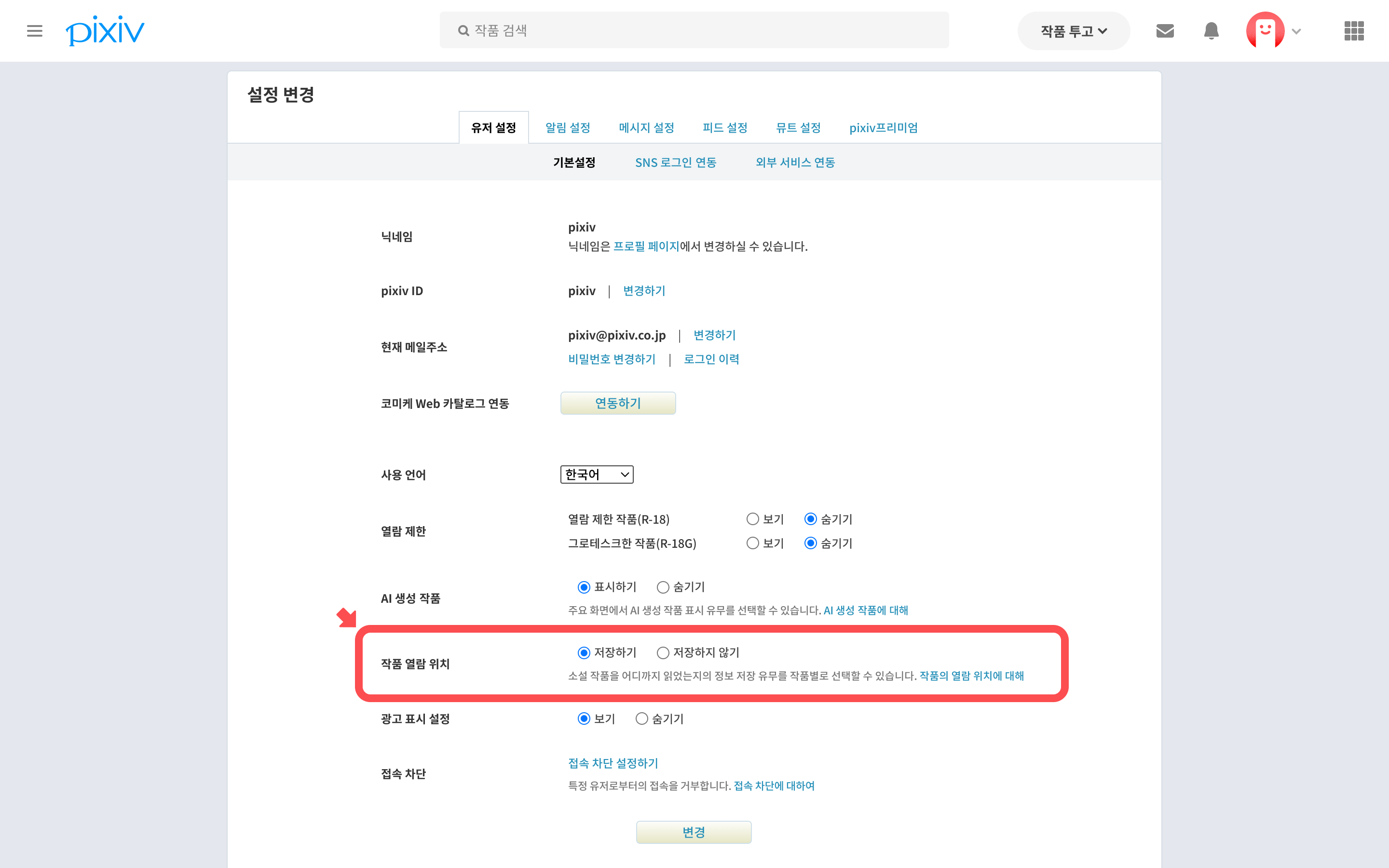
Task: Hide ads with 숨기기 radio
Action: click(x=642, y=719)
